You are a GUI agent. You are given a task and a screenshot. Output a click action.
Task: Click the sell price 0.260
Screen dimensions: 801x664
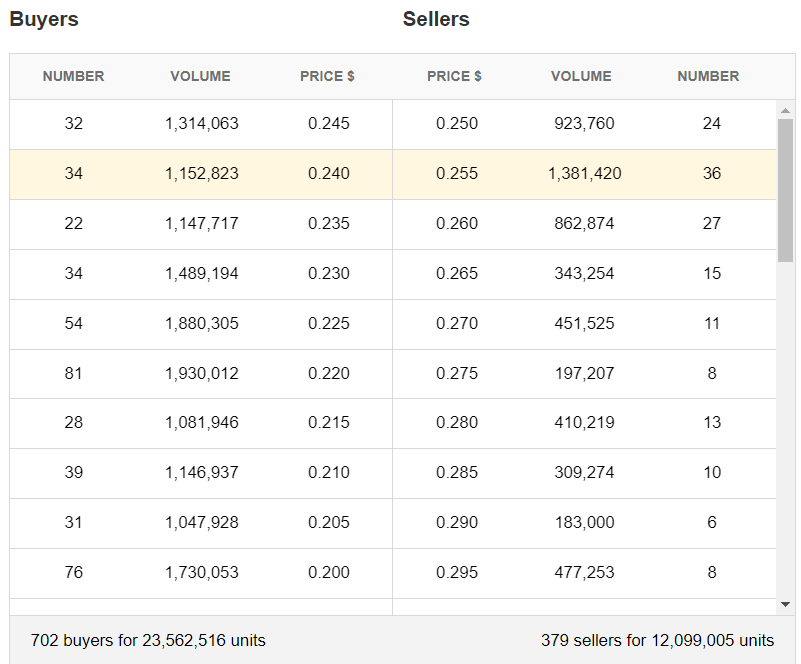457,224
